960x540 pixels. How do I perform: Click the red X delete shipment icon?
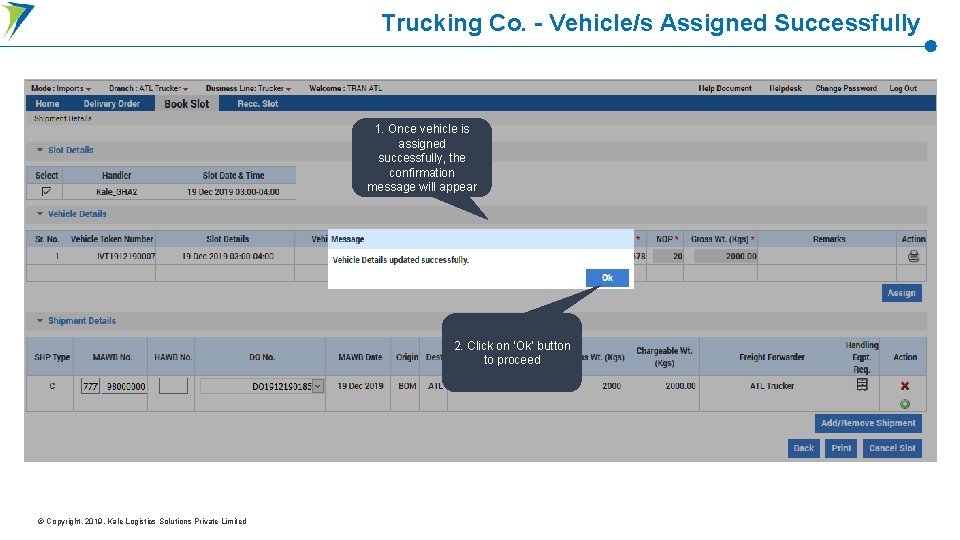[904, 386]
